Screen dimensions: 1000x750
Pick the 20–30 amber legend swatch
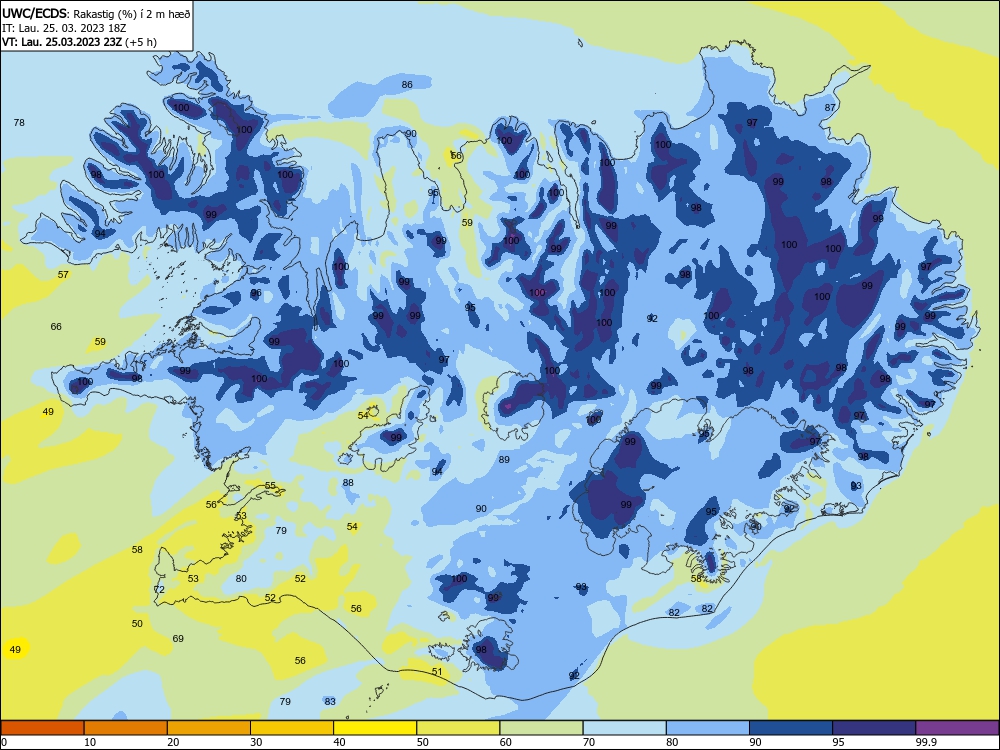[209, 728]
